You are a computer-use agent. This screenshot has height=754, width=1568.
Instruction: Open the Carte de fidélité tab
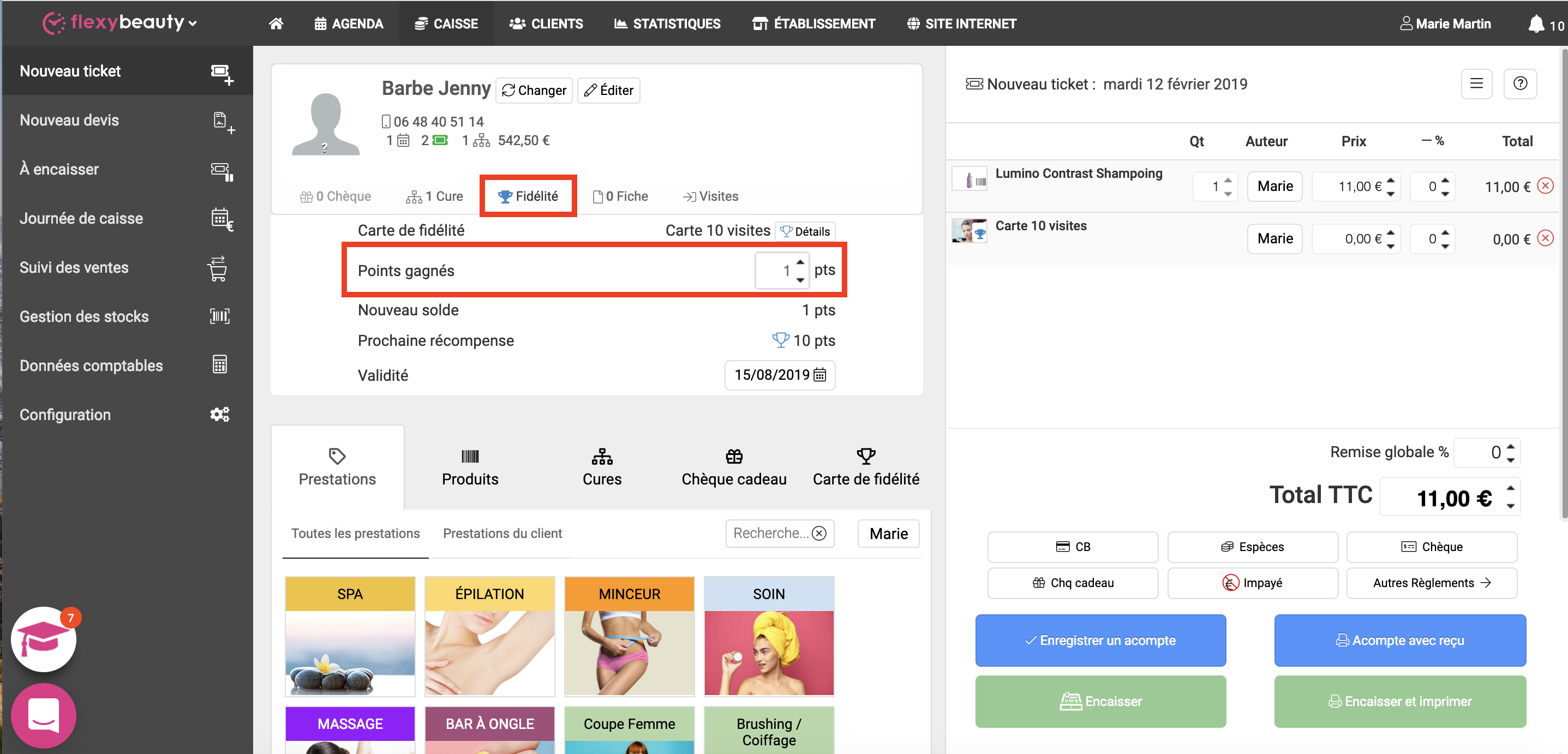(x=866, y=468)
